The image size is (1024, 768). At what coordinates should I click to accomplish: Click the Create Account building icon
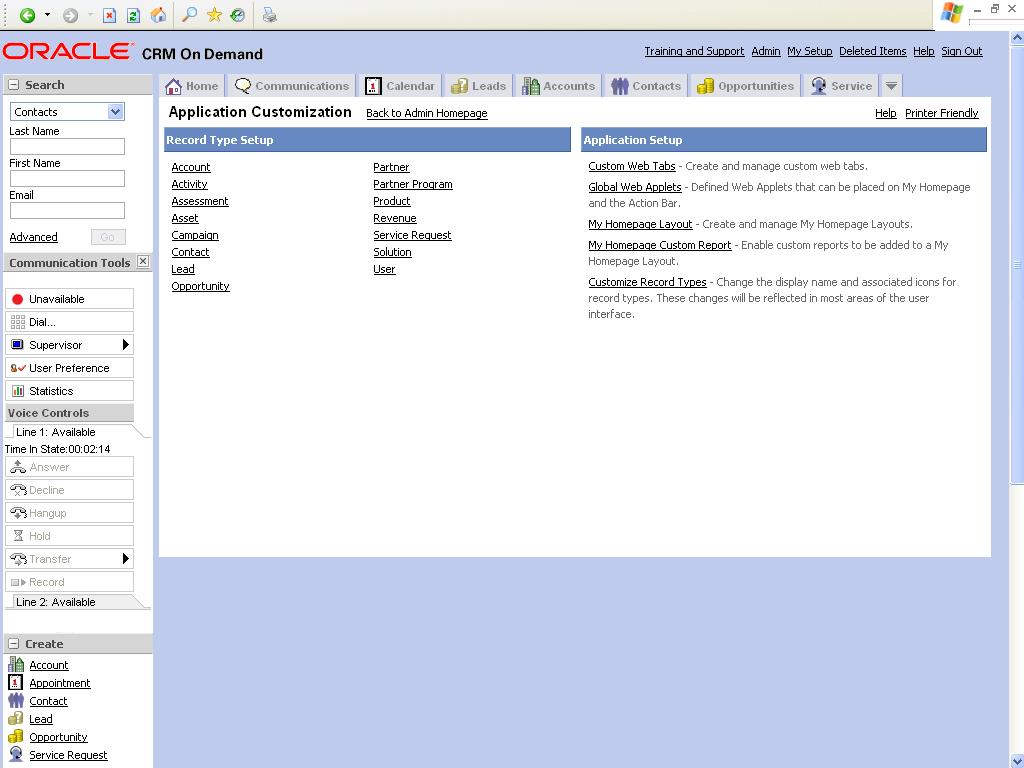pyautogui.click(x=16, y=664)
